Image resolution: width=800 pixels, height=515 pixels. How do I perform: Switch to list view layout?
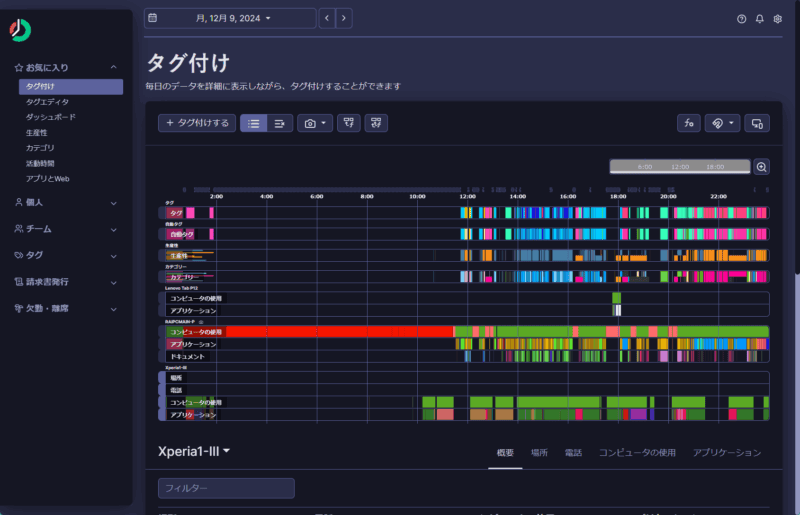coord(254,124)
